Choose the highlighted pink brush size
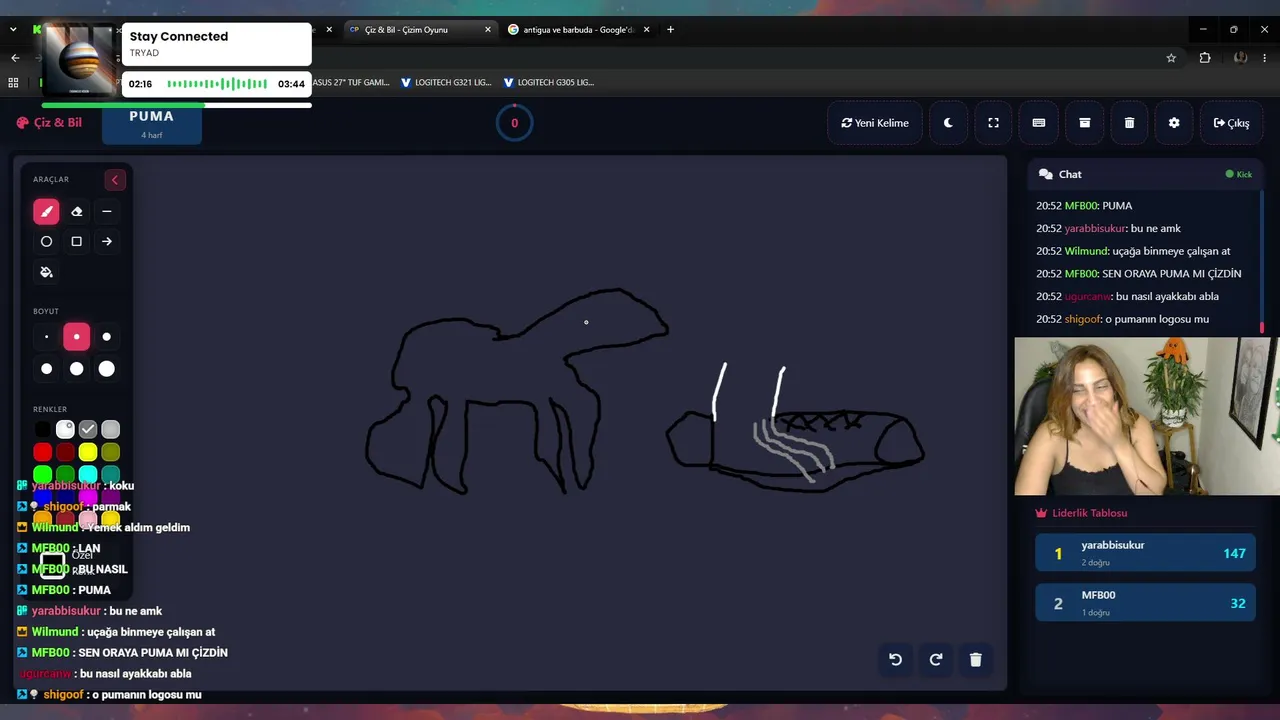The width and height of the screenshot is (1280, 720). (x=76, y=337)
